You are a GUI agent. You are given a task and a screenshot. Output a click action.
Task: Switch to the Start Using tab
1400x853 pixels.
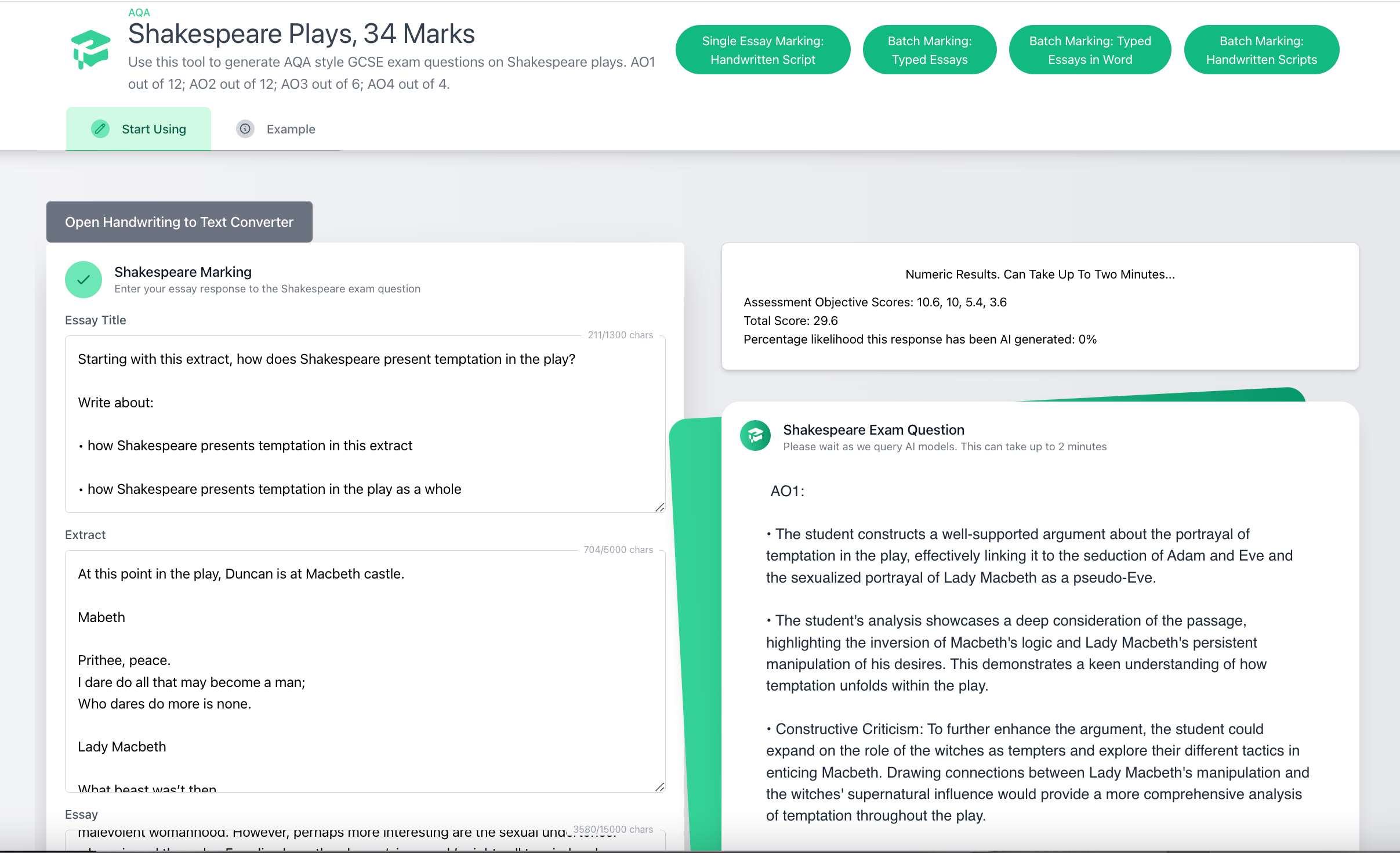click(x=139, y=129)
